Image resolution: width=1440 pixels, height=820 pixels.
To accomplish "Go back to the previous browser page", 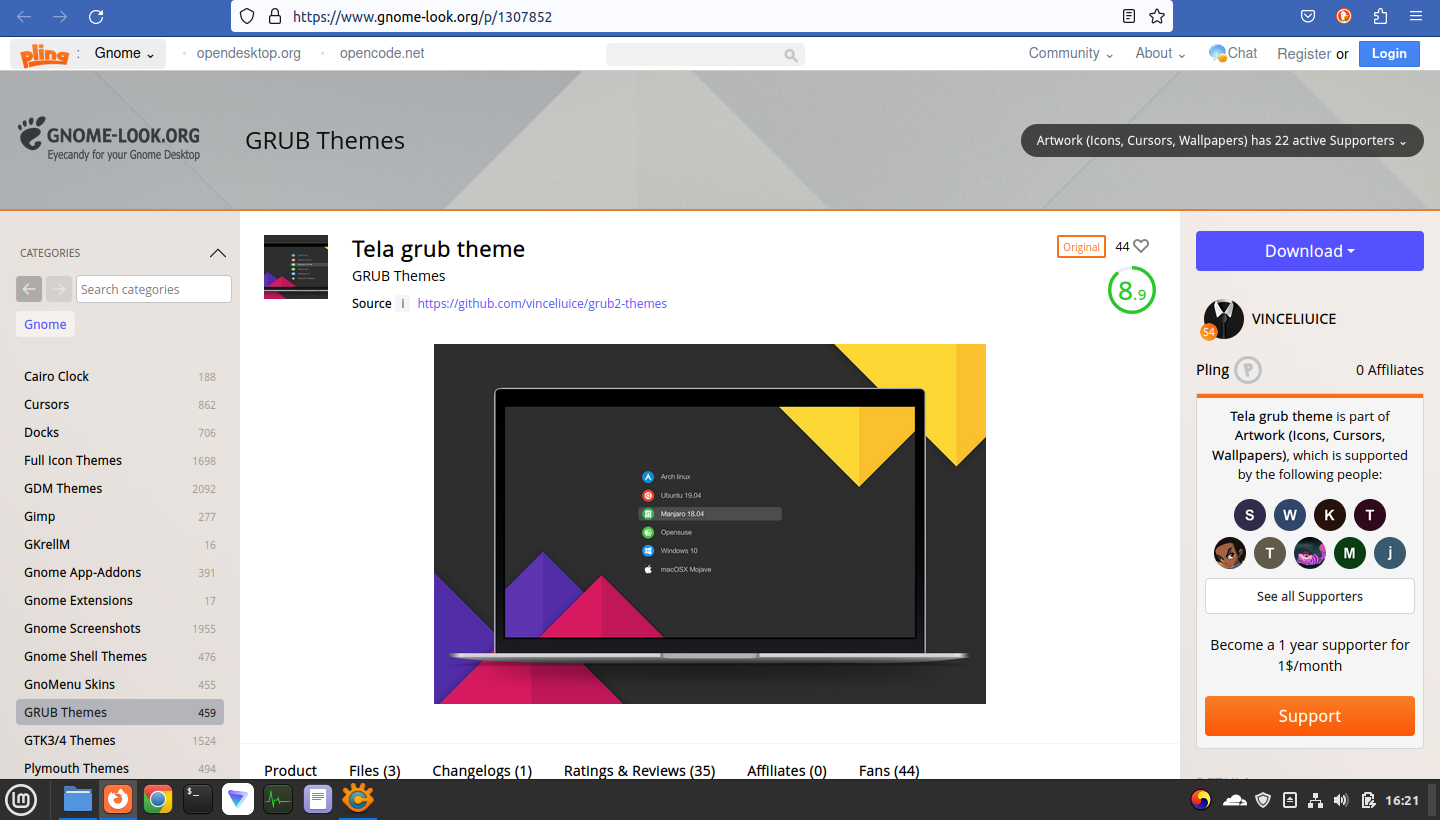I will [x=24, y=16].
